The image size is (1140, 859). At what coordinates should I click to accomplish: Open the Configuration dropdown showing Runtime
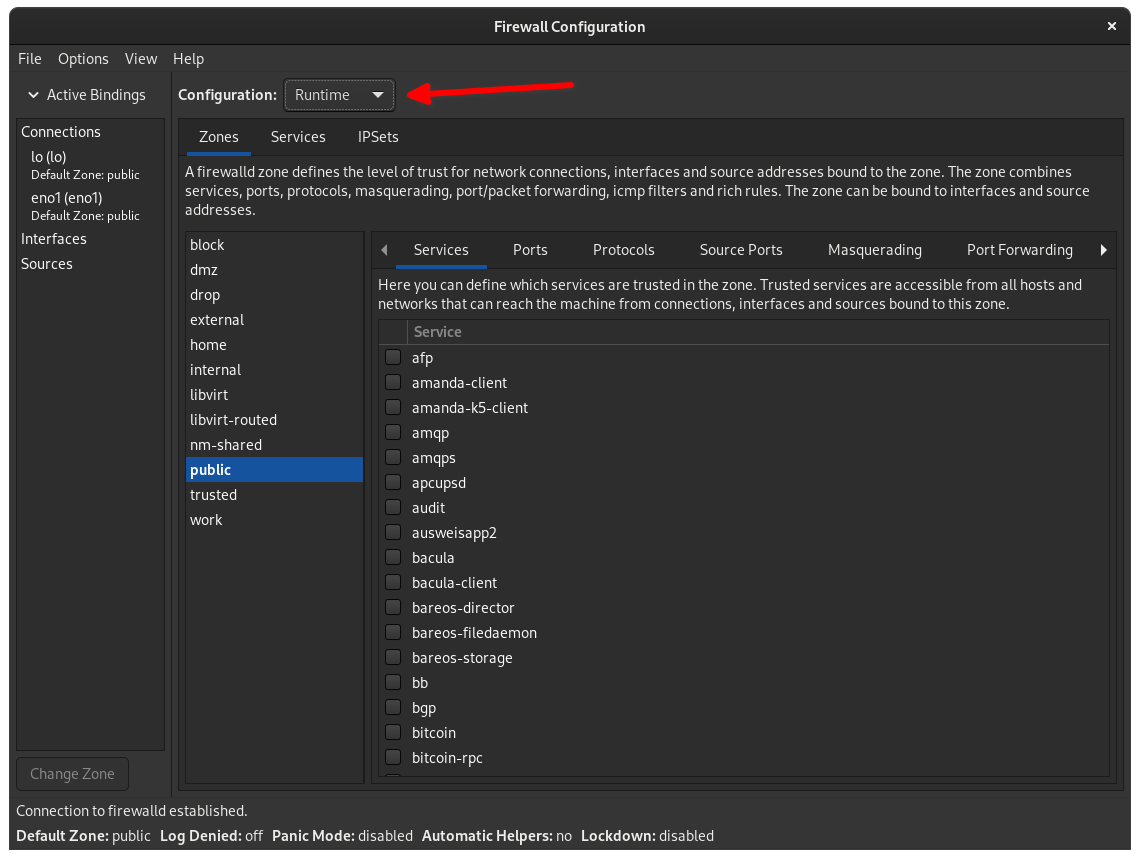click(339, 94)
